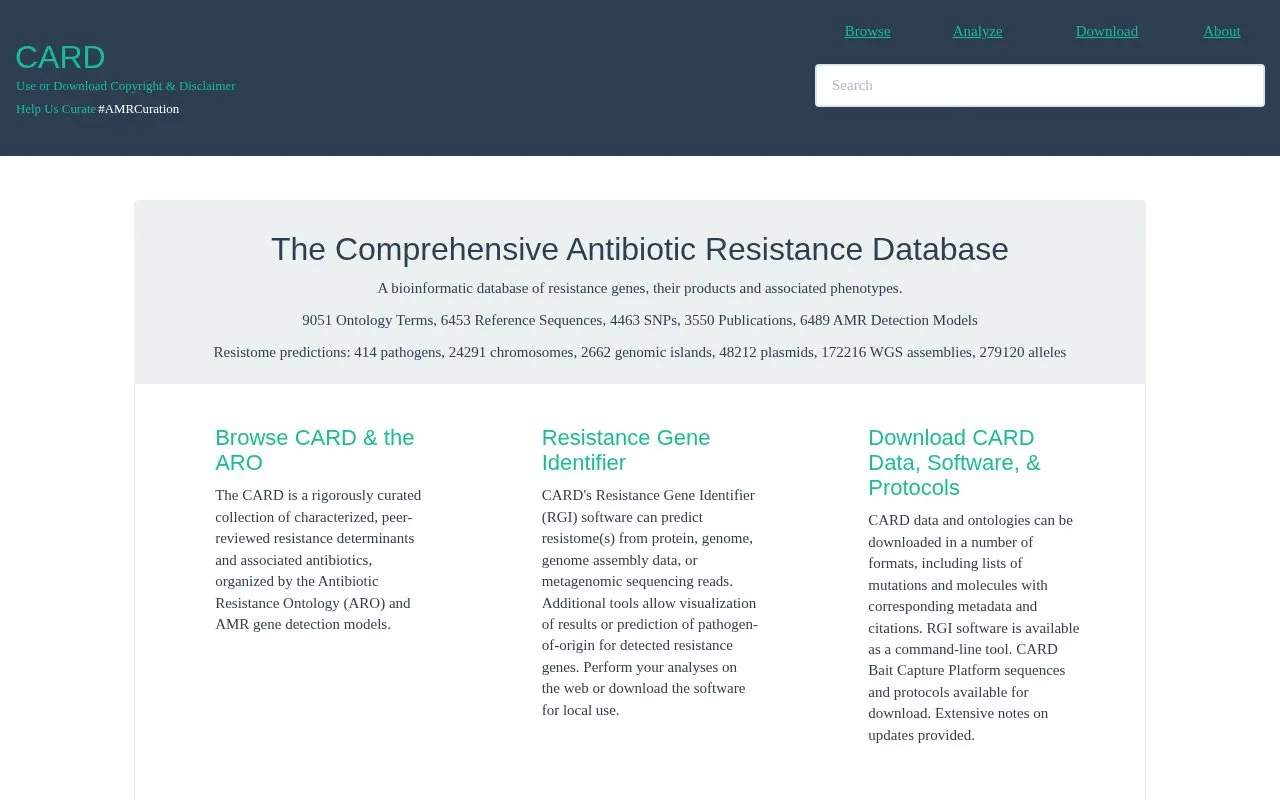The width and height of the screenshot is (1280, 800).
Task: Click The Comprehensive Antibiotic Resistance Database title
Action: point(640,249)
